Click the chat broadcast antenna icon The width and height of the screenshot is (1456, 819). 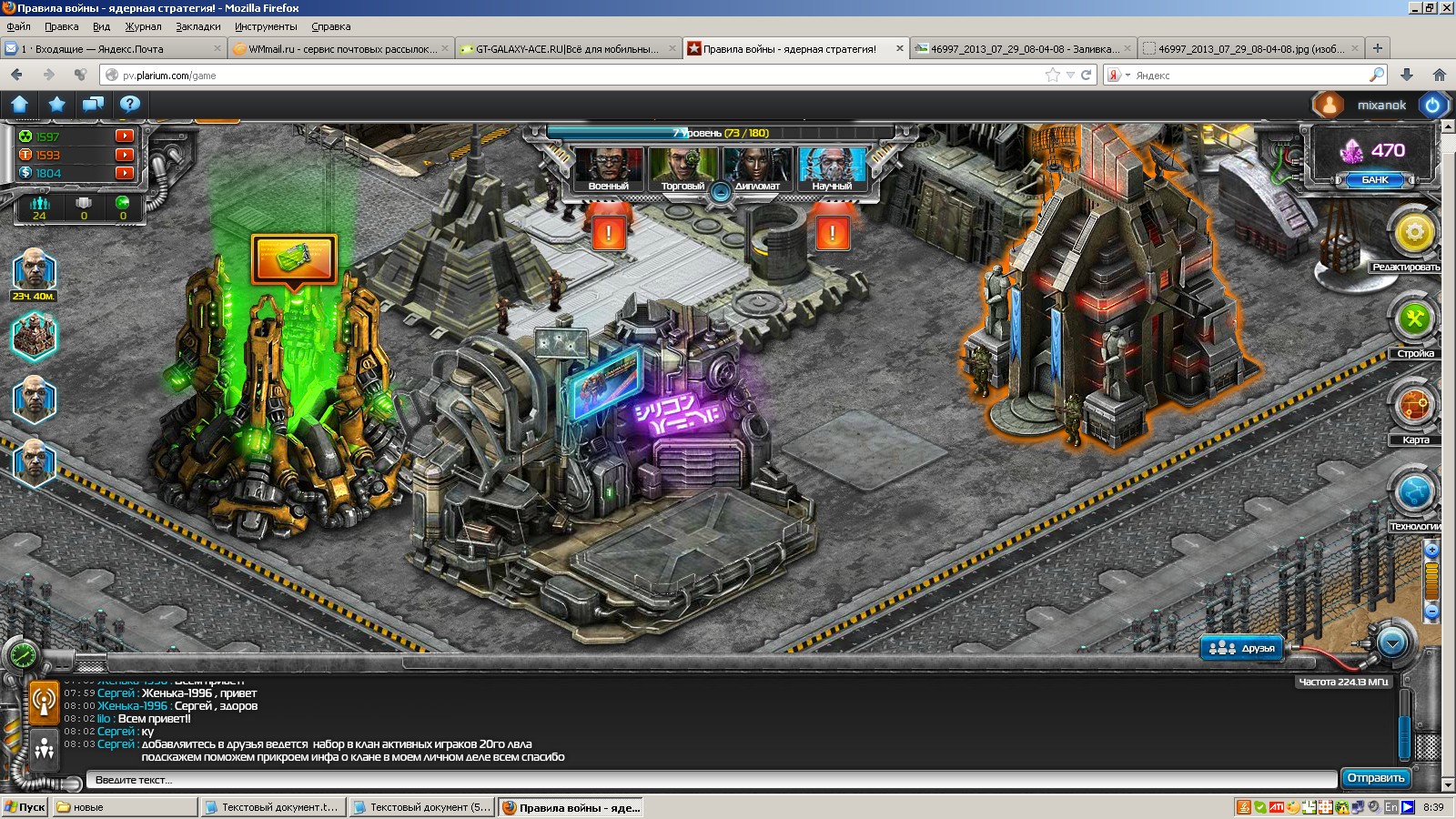click(x=43, y=703)
